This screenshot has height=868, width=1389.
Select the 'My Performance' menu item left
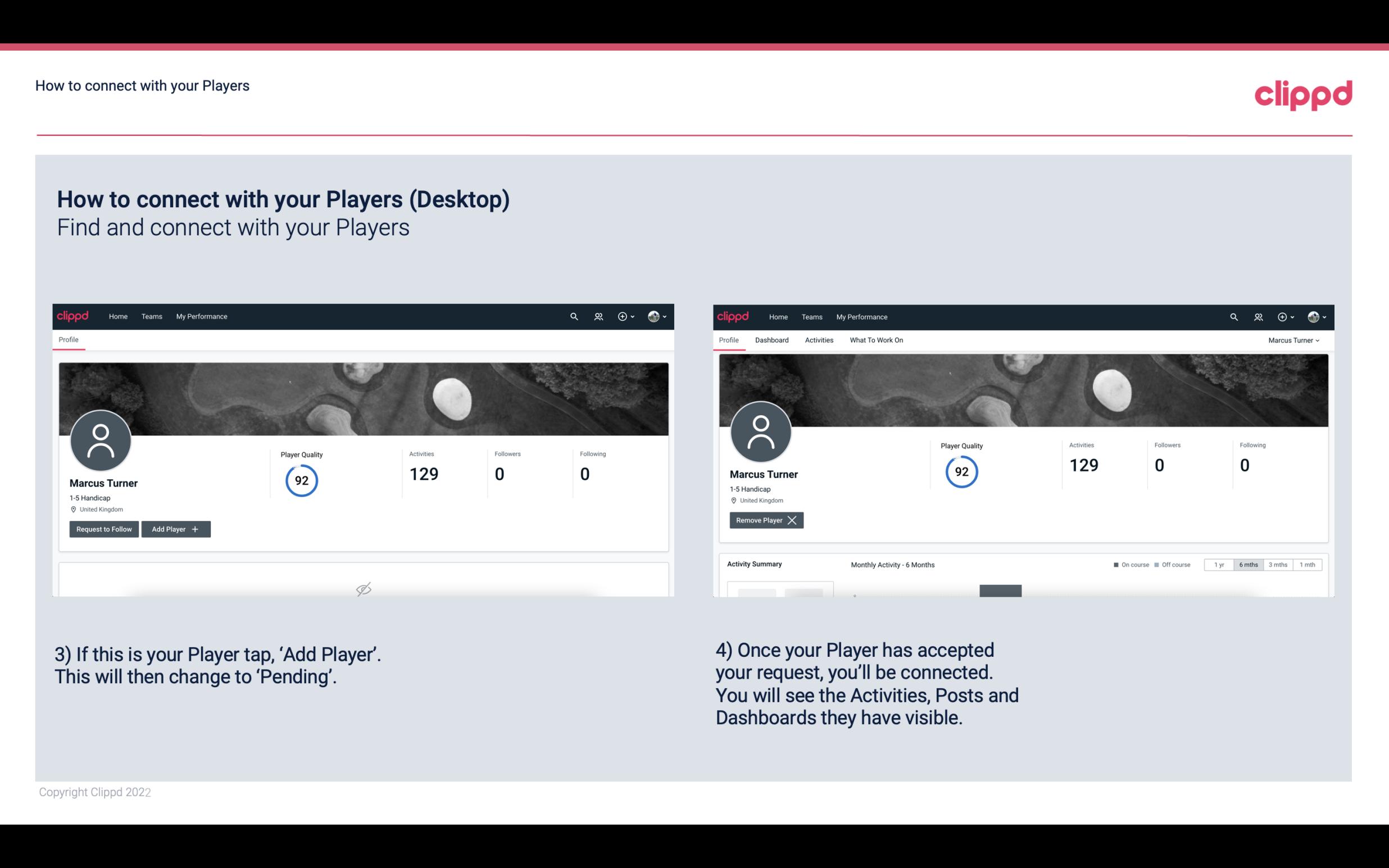tap(200, 317)
